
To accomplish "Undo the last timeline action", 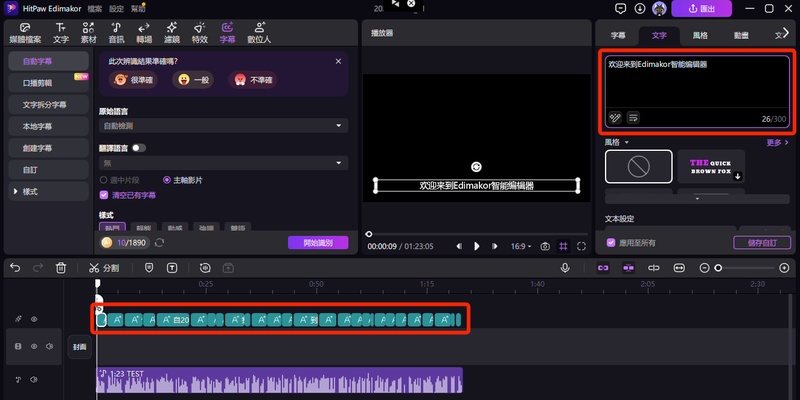I will tap(15, 268).
